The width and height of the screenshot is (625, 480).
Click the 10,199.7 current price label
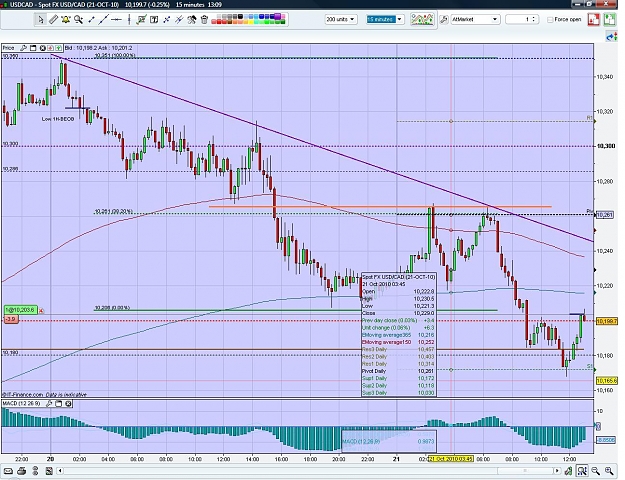tap(606, 321)
